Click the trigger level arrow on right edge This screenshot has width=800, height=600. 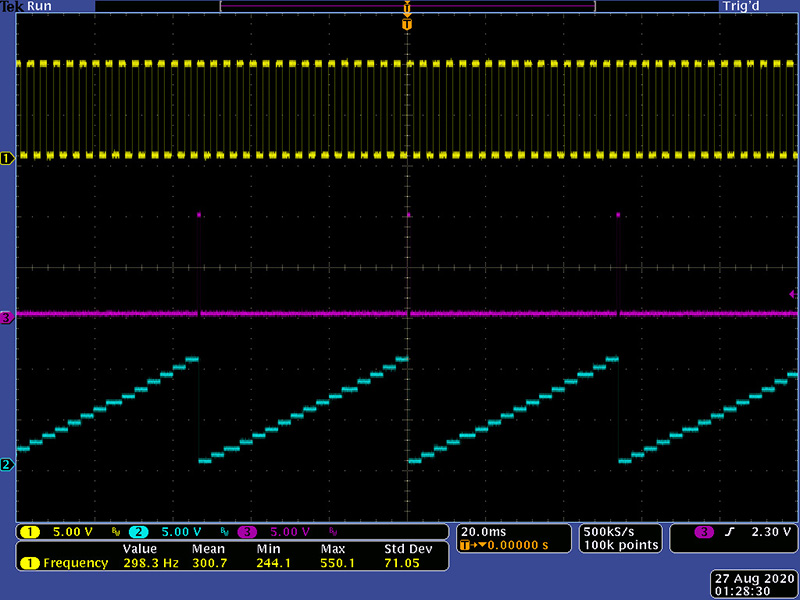point(793,293)
